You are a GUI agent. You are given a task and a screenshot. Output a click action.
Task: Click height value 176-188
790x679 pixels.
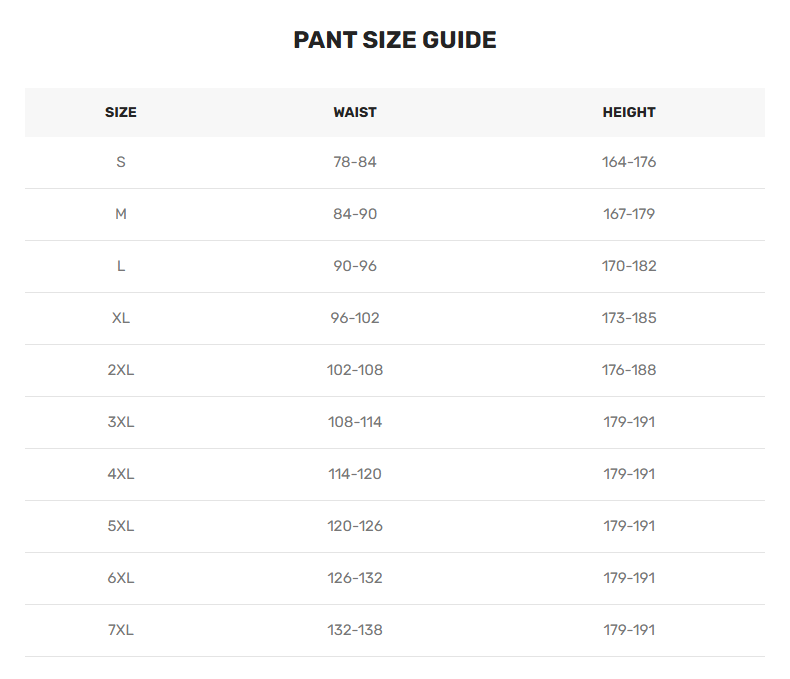[x=629, y=370]
